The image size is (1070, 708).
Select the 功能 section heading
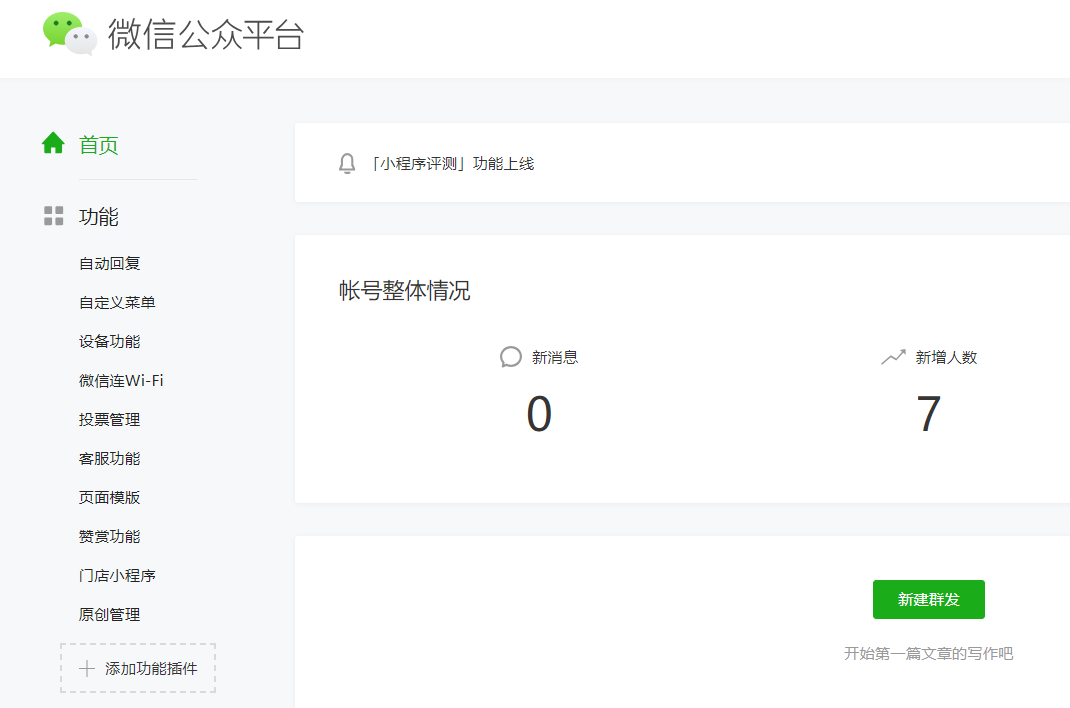pos(99,217)
